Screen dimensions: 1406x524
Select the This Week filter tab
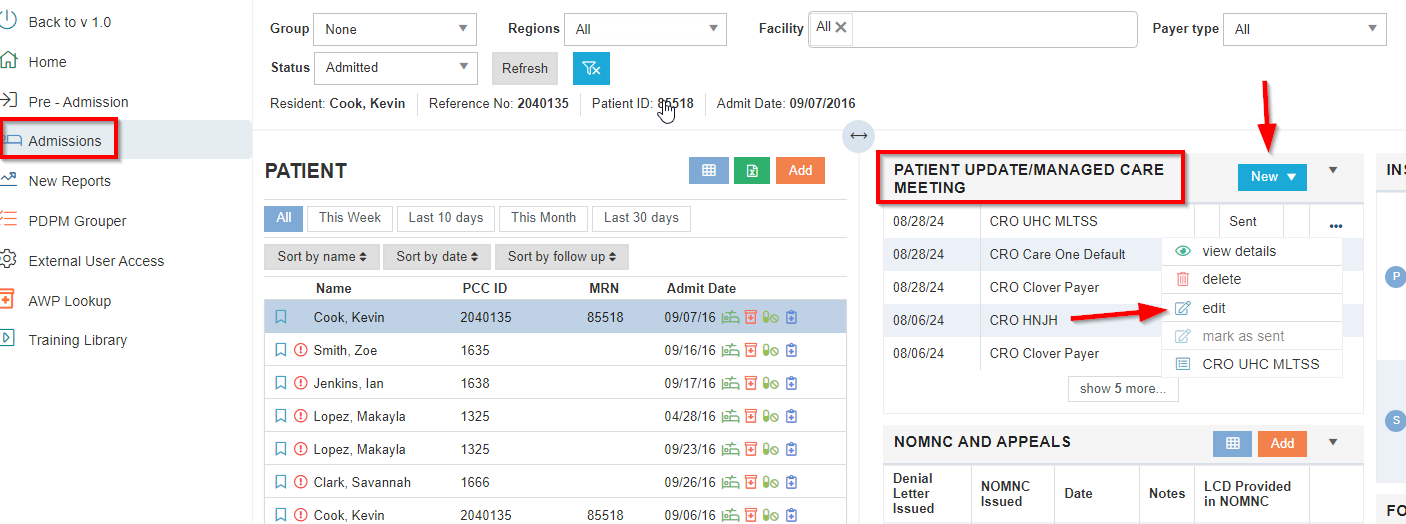[x=350, y=218]
